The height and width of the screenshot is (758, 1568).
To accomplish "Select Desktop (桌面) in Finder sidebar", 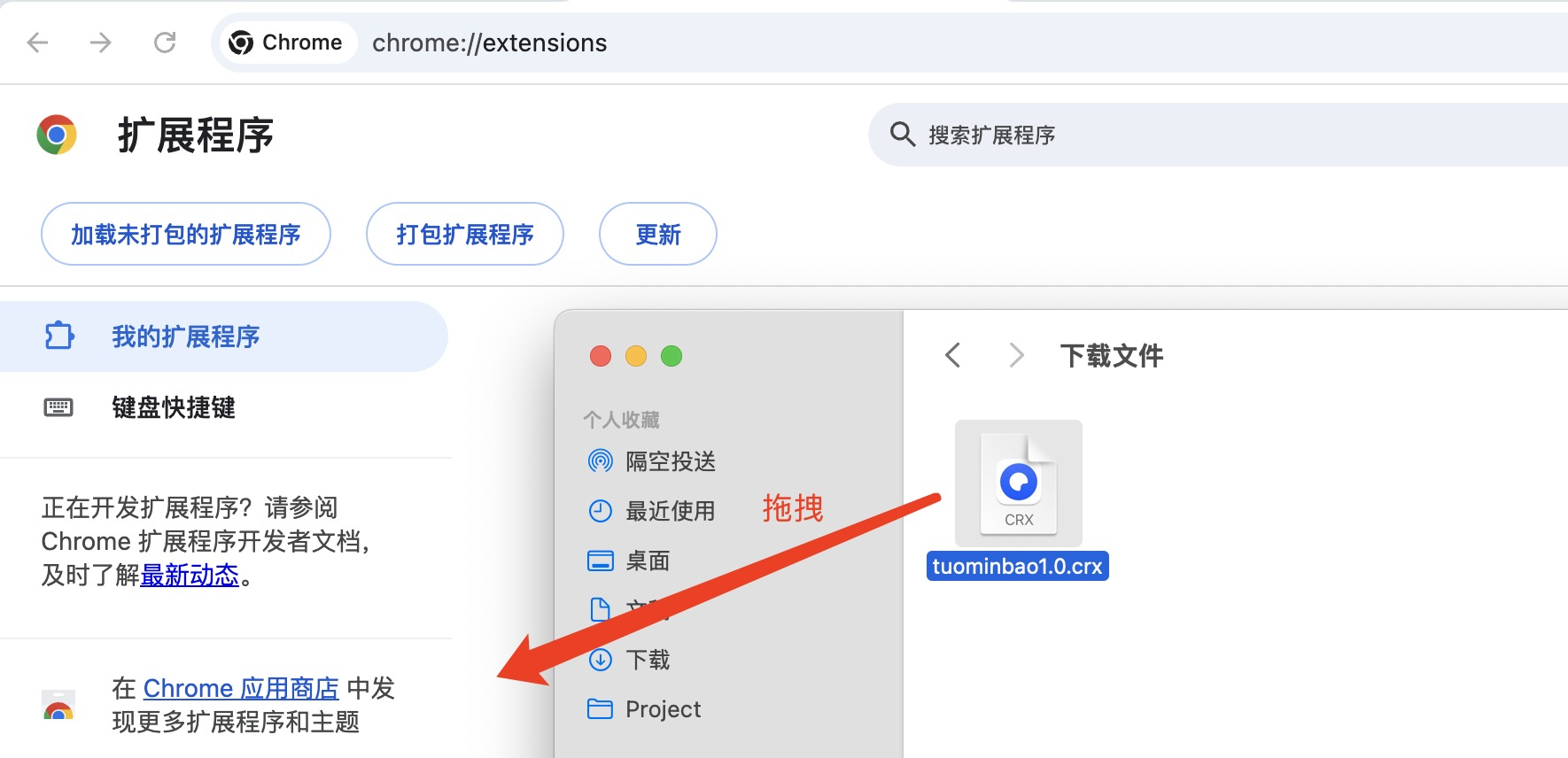I will 648,561.
